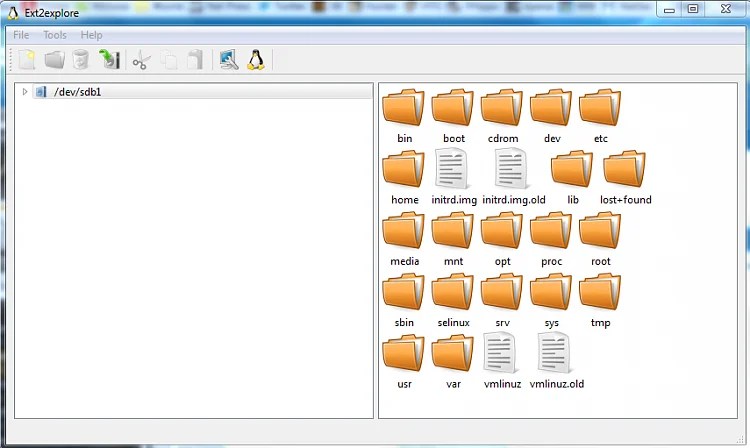Click the Ext2explore title bar penguin icon
750x448 pixels.
13,12
